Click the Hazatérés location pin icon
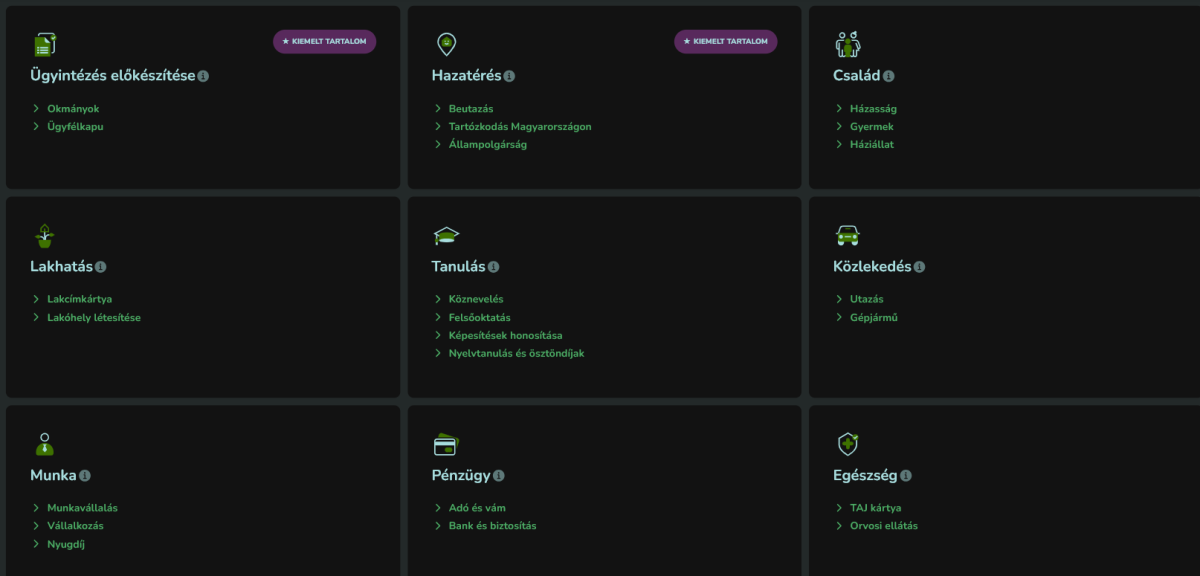Image resolution: width=1200 pixels, height=576 pixels. coord(446,45)
